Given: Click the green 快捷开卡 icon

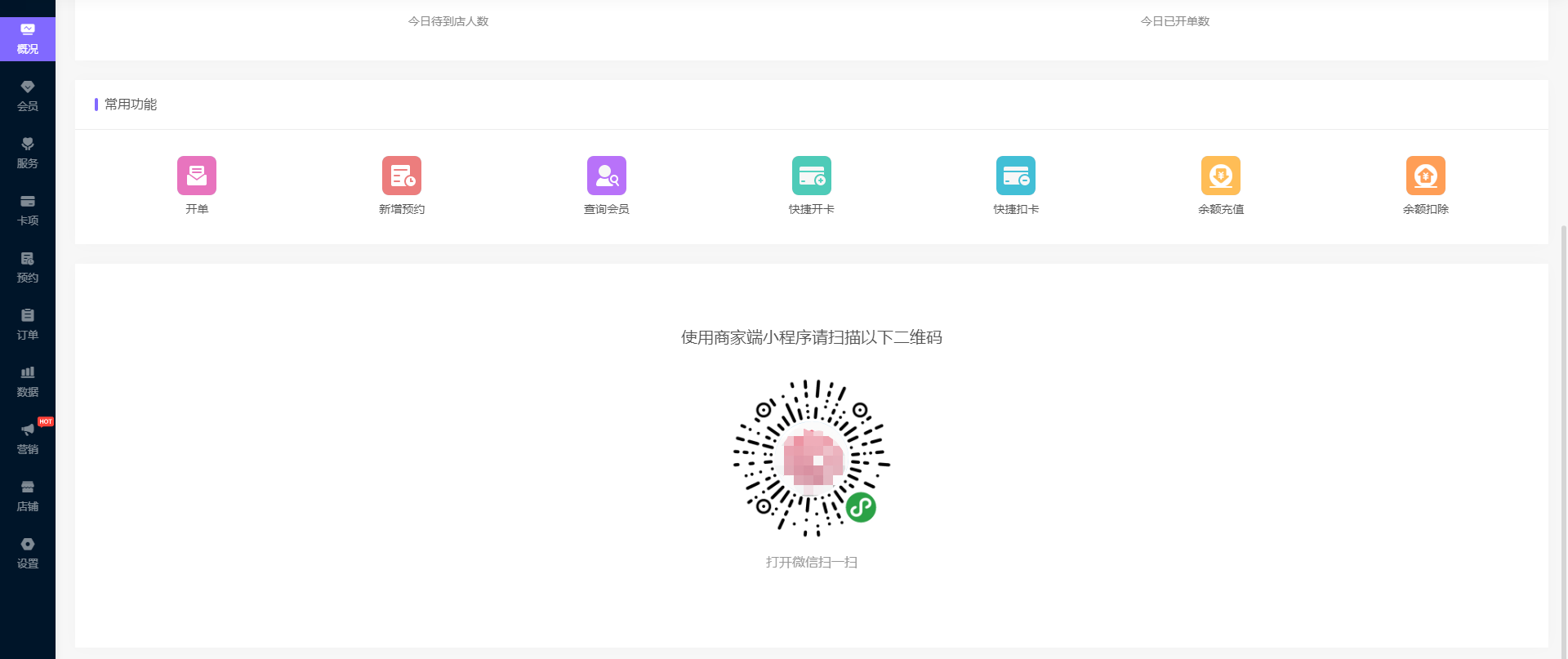Looking at the screenshot, I should point(812,176).
